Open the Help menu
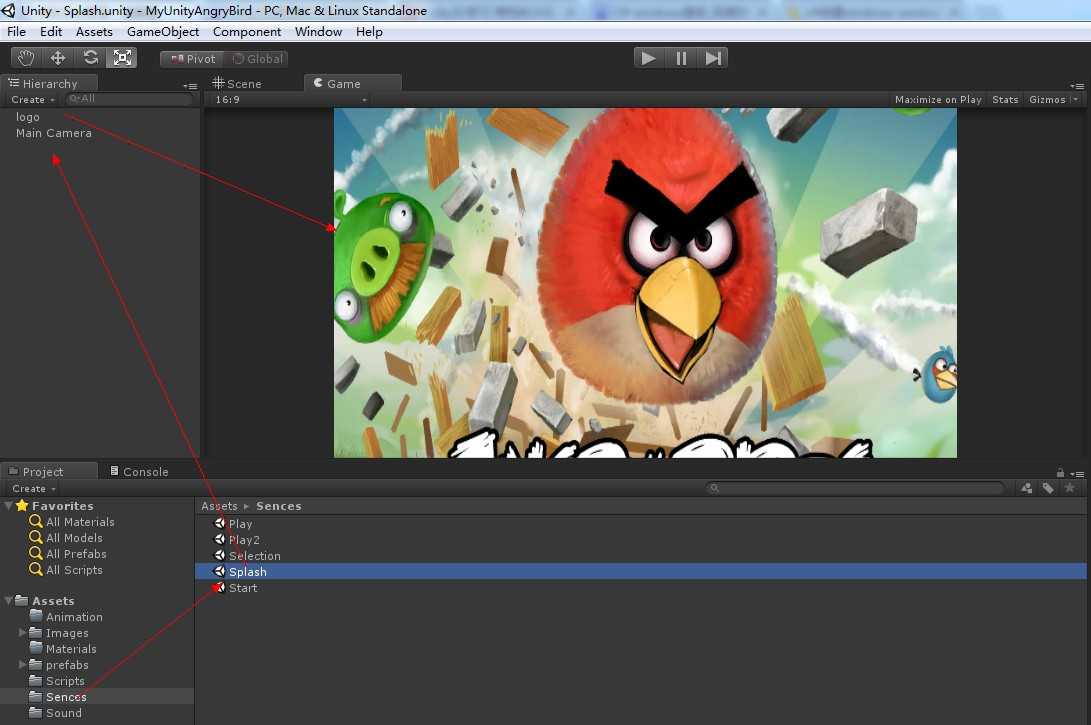This screenshot has height=725, width=1091. click(x=369, y=31)
